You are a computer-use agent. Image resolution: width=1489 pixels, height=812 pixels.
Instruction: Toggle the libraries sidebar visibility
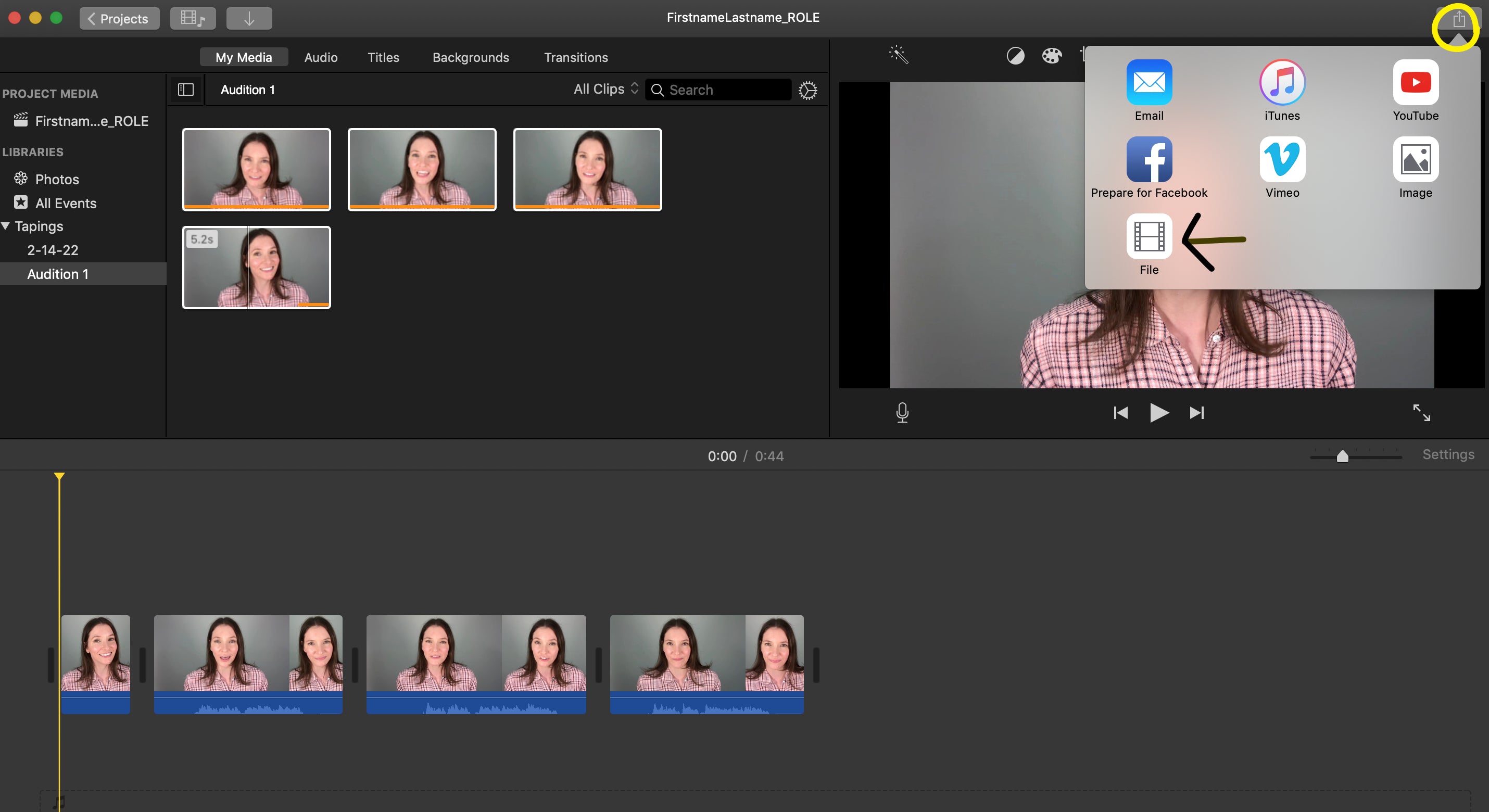[x=185, y=90]
